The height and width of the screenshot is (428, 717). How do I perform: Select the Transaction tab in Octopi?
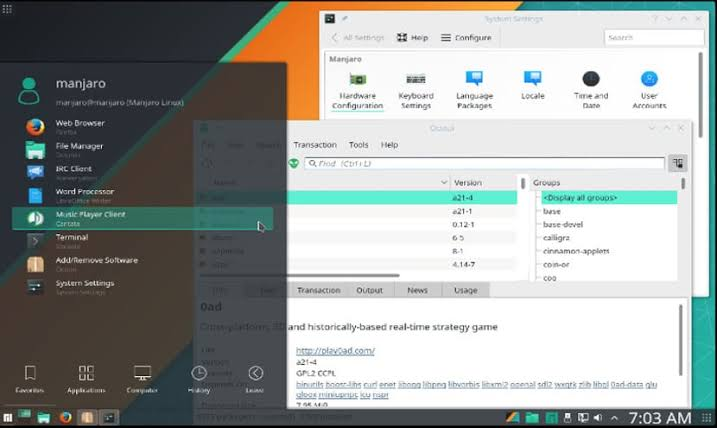pos(319,290)
